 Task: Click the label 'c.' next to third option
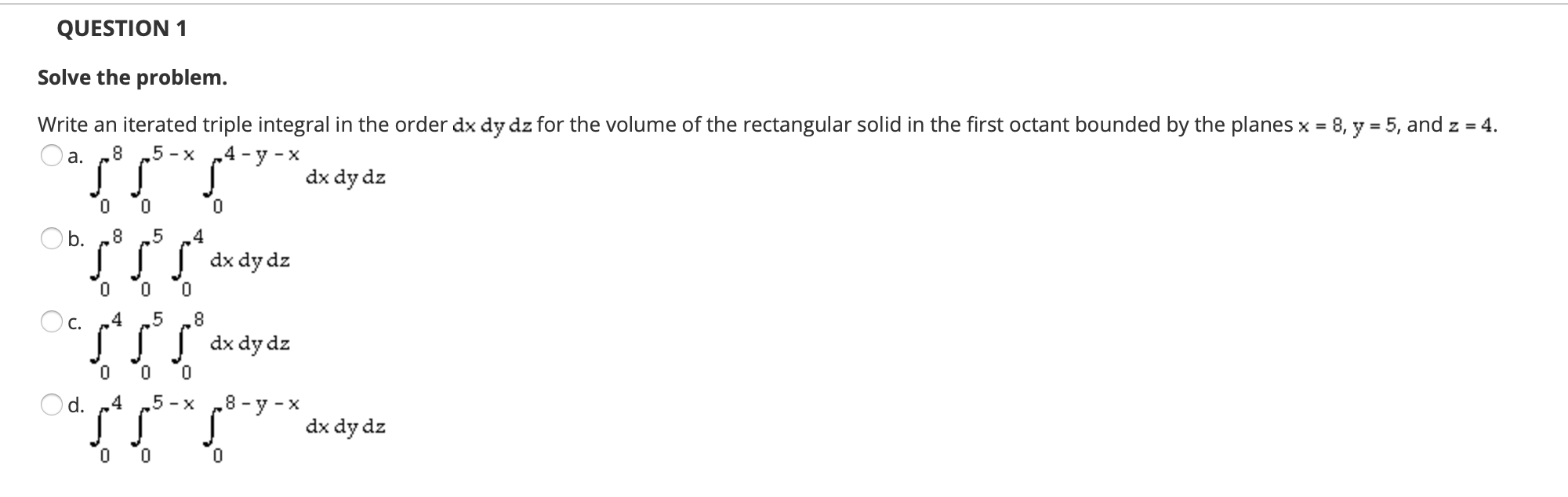click(x=74, y=321)
